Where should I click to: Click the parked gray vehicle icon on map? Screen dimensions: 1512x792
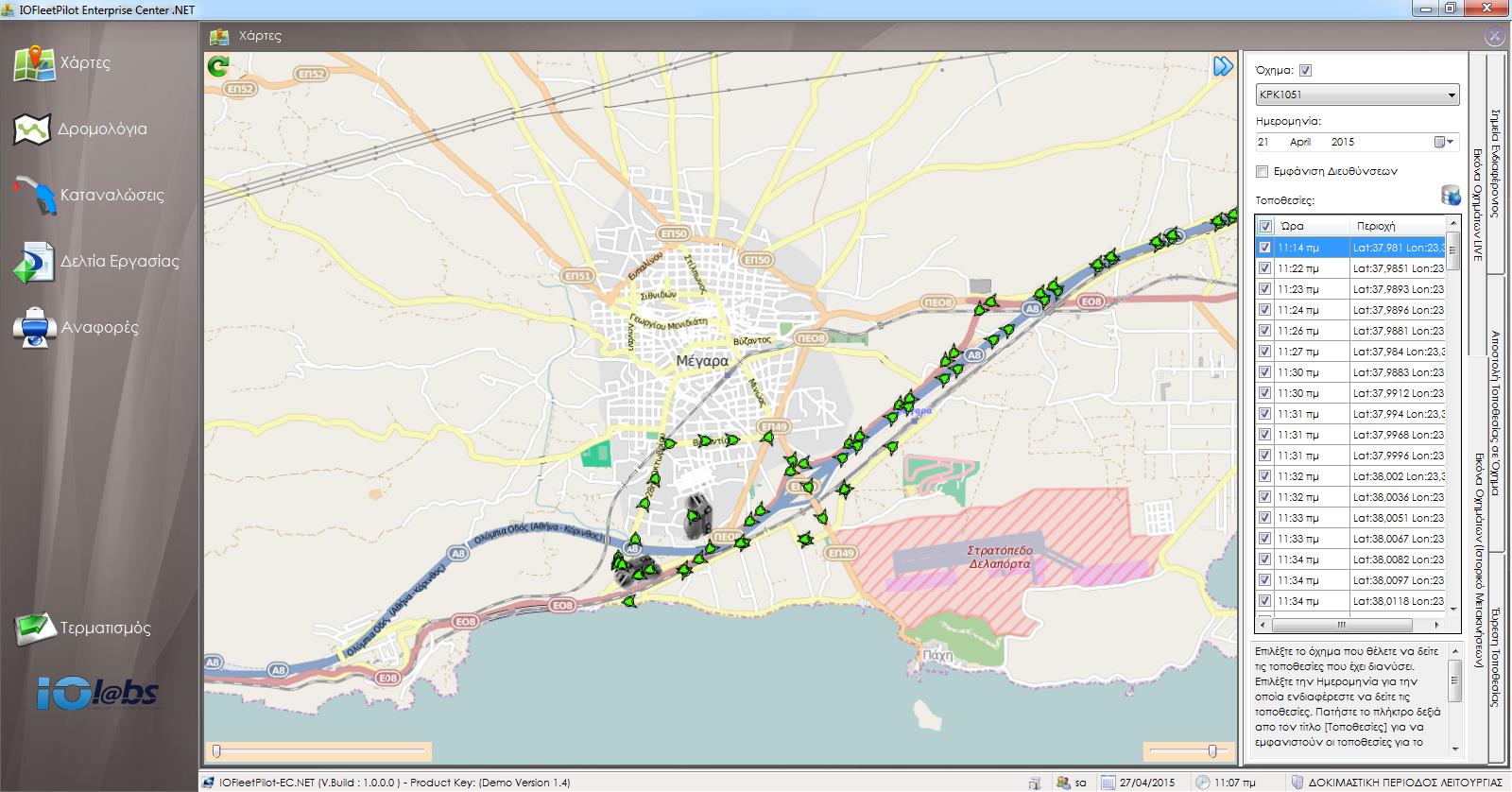(698, 517)
